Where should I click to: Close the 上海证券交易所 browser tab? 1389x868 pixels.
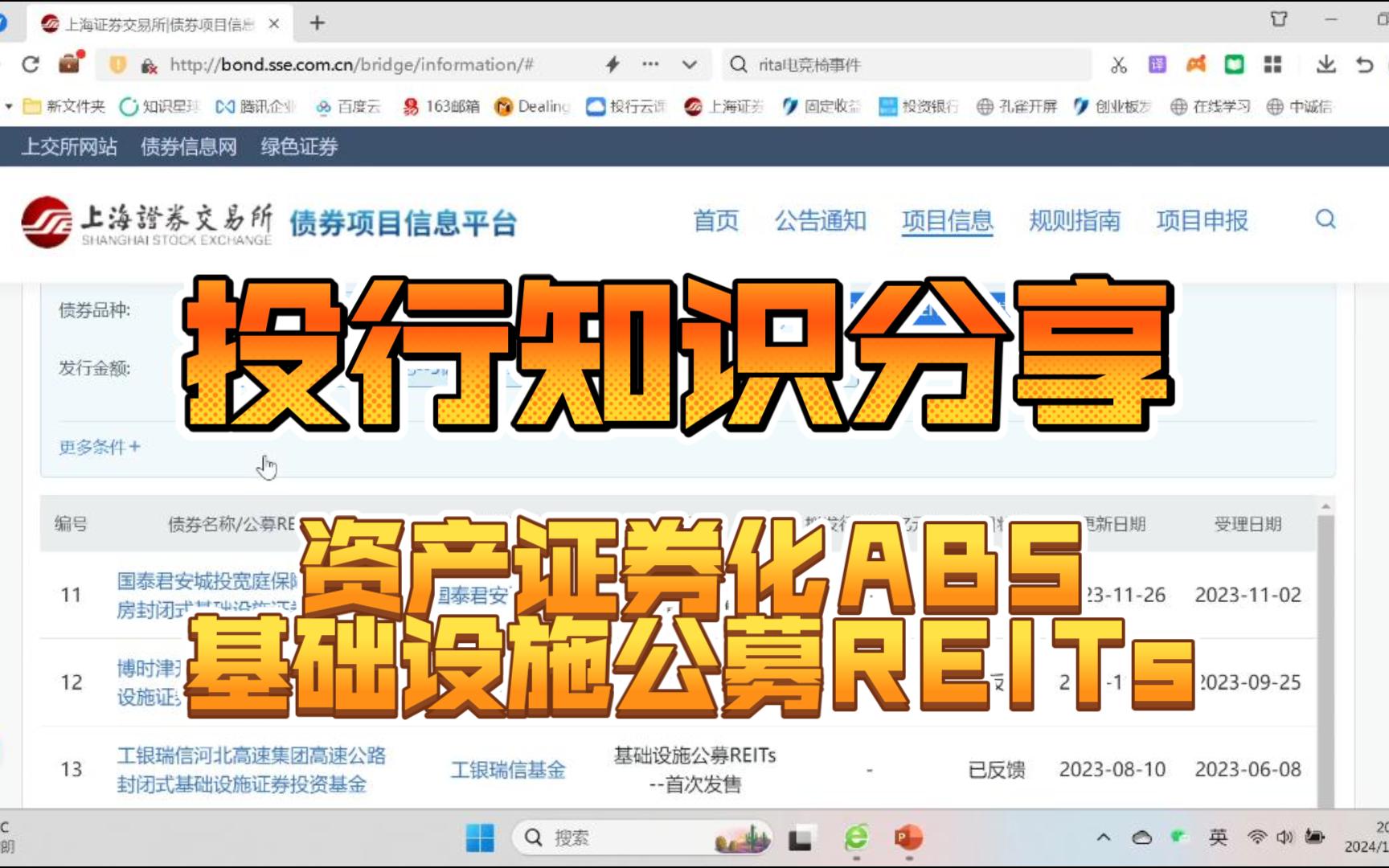(x=274, y=24)
